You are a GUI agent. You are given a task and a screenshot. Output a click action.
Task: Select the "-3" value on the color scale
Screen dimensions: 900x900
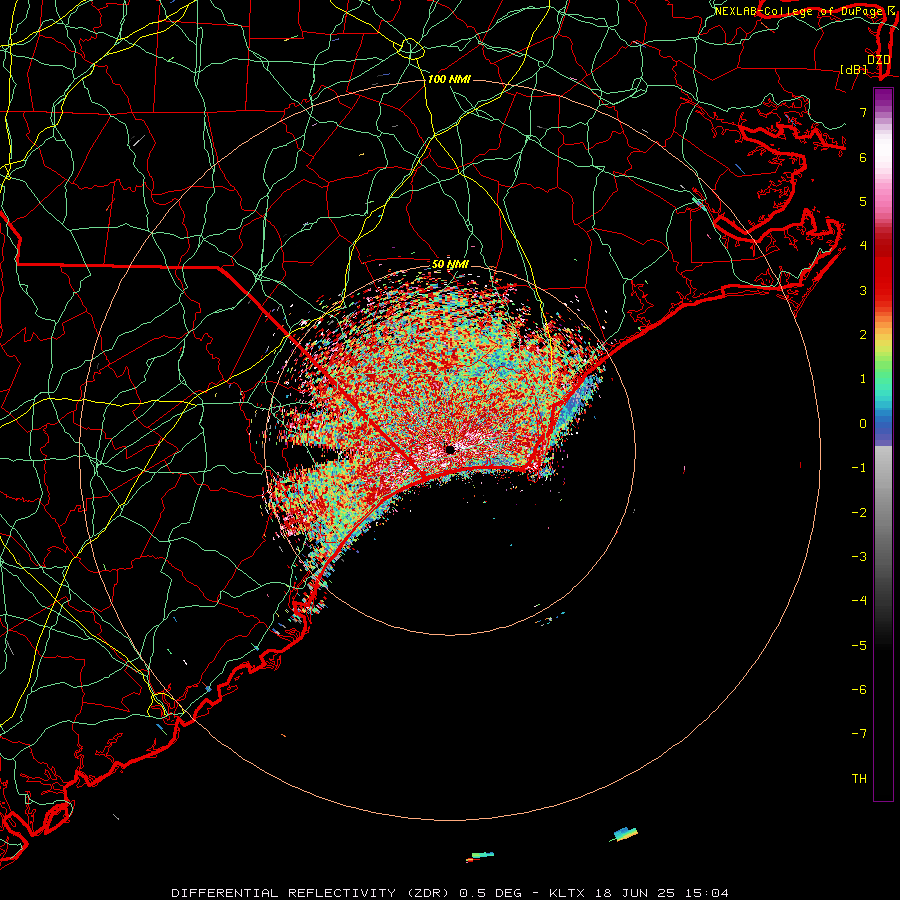859,557
